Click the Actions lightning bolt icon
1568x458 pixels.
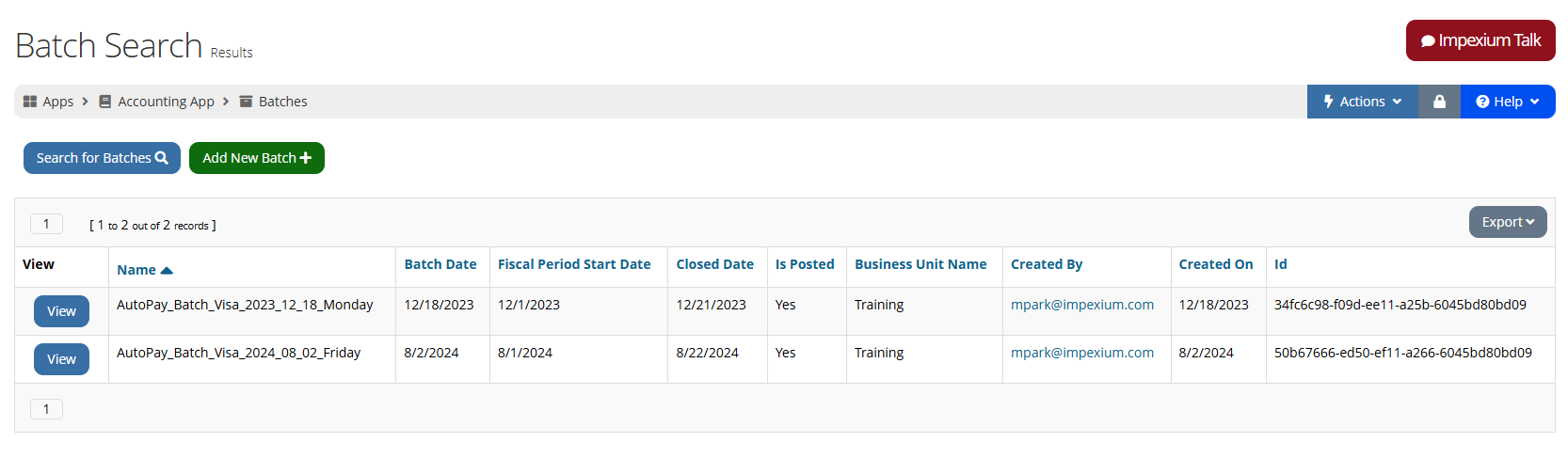pyautogui.click(x=1329, y=102)
